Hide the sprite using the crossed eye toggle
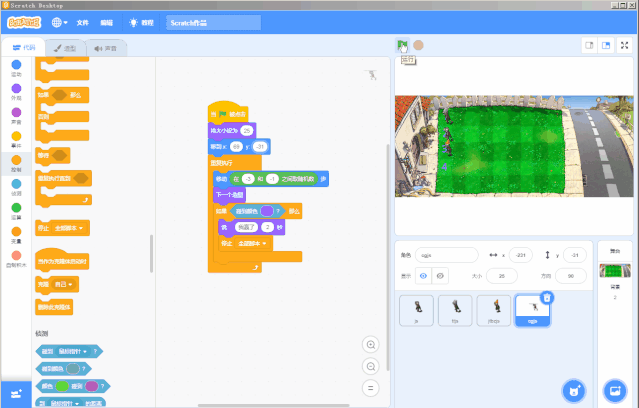The height and width of the screenshot is (408, 639). pos(440,276)
